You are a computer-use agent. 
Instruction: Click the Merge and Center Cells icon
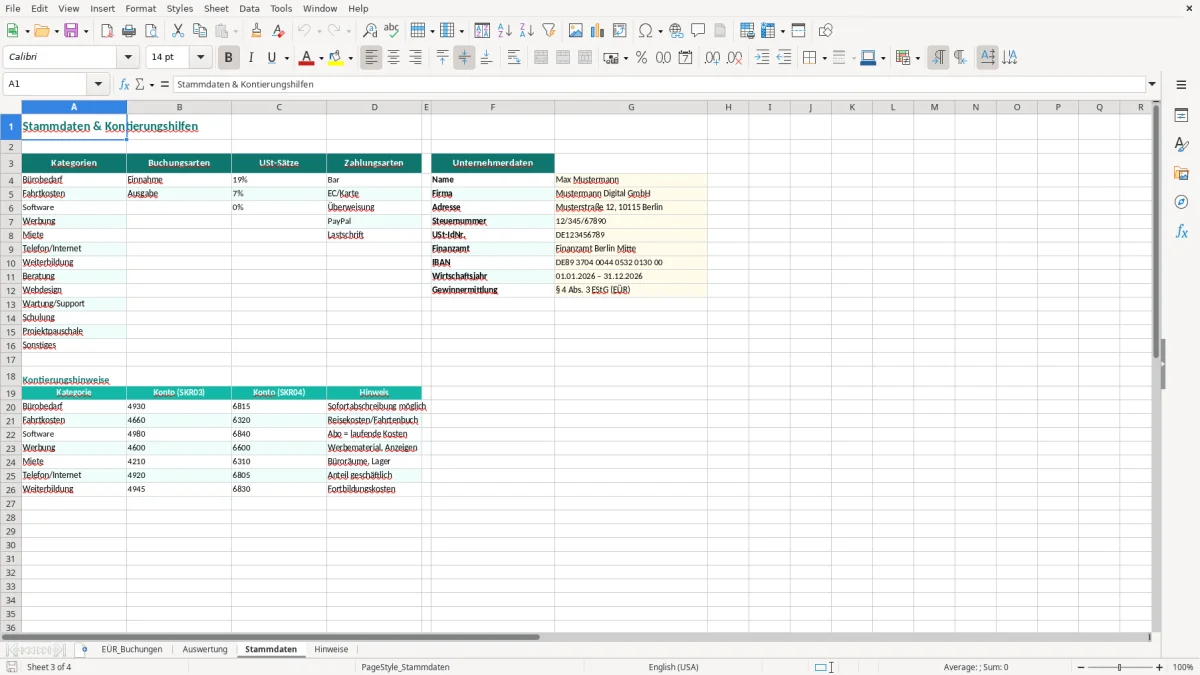tap(541, 58)
